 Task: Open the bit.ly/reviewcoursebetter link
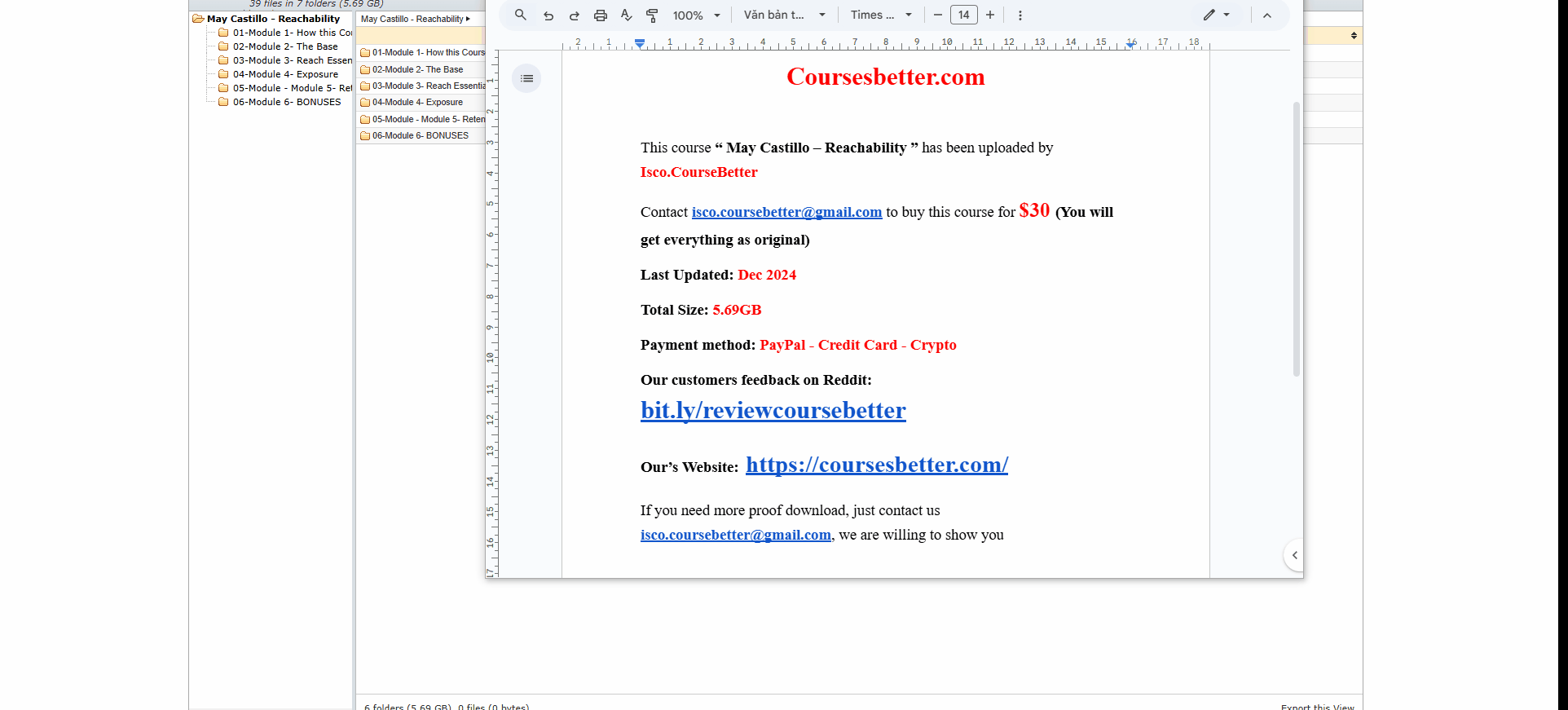(x=773, y=410)
